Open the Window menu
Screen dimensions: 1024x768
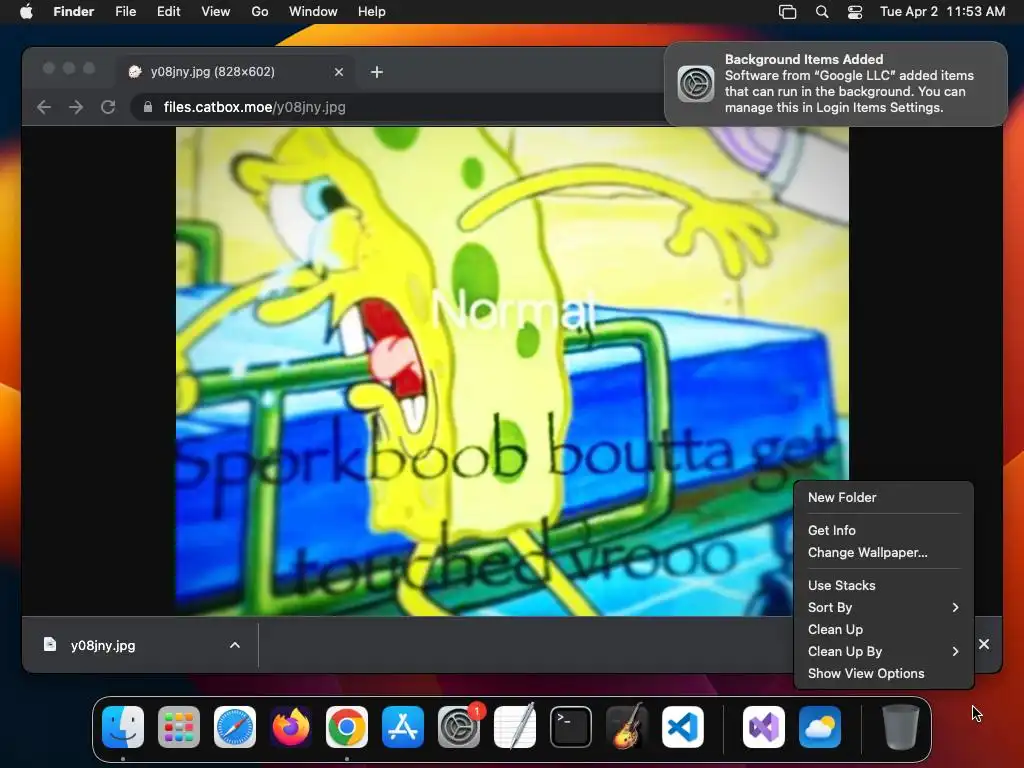(313, 12)
